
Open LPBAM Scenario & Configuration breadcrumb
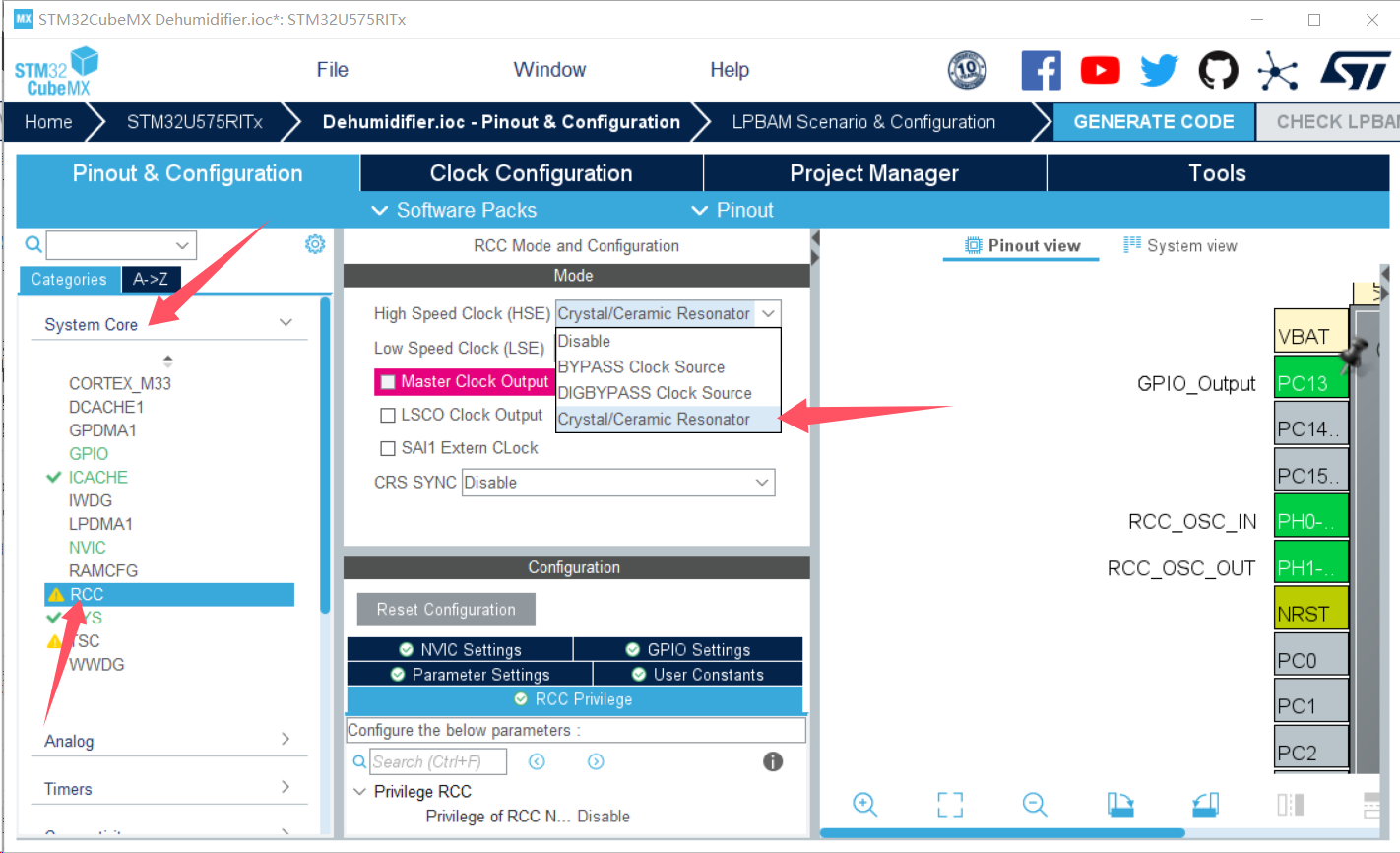pyautogui.click(x=863, y=122)
